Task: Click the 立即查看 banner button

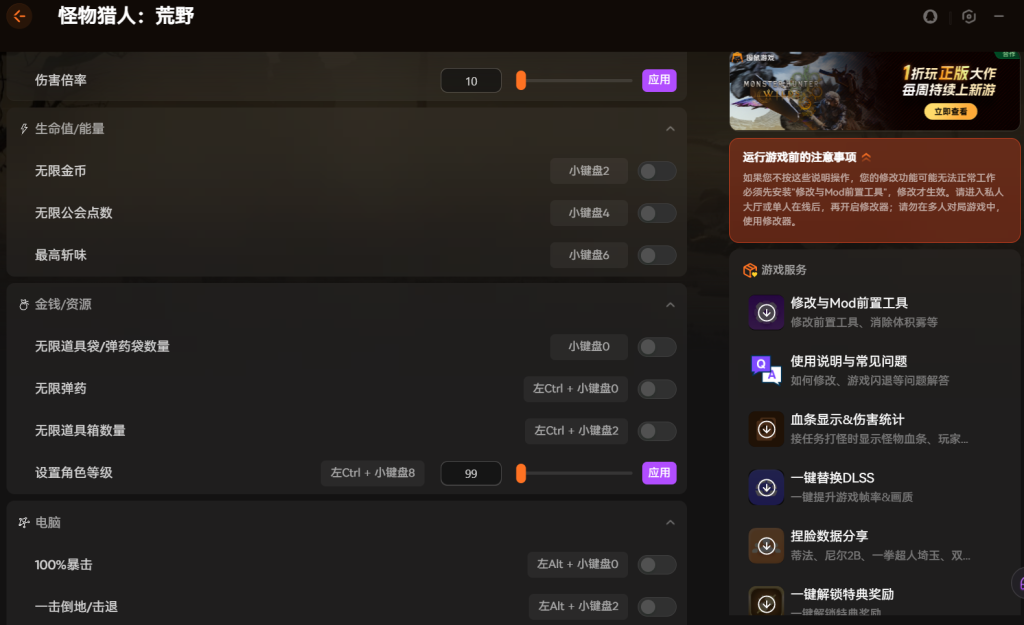Action: [950, 112]
